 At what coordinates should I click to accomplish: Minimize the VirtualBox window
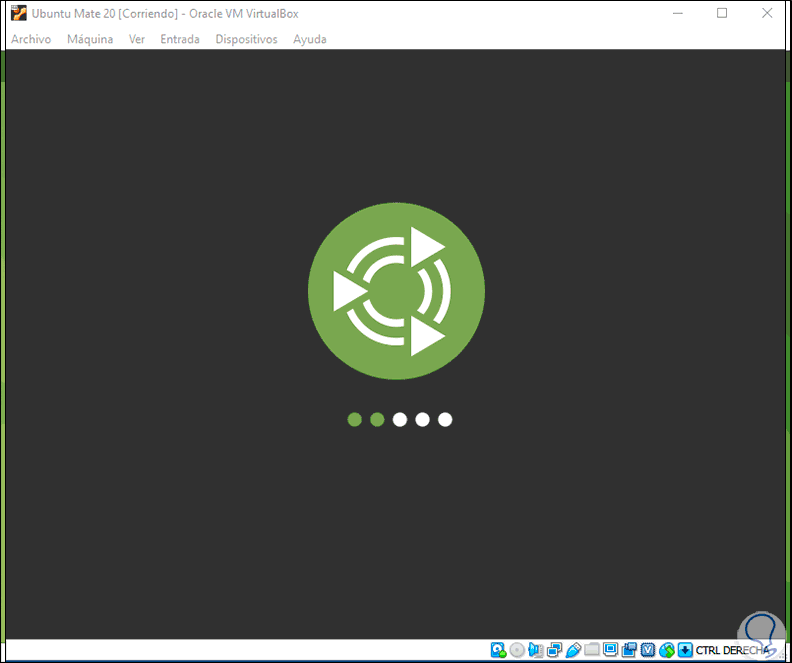pos(678,14)
